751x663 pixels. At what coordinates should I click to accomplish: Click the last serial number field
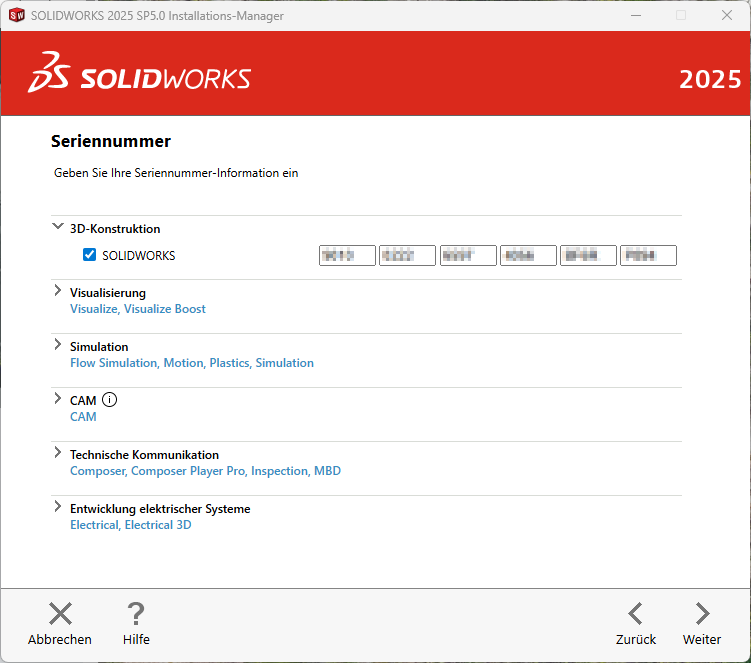(648, 256)
